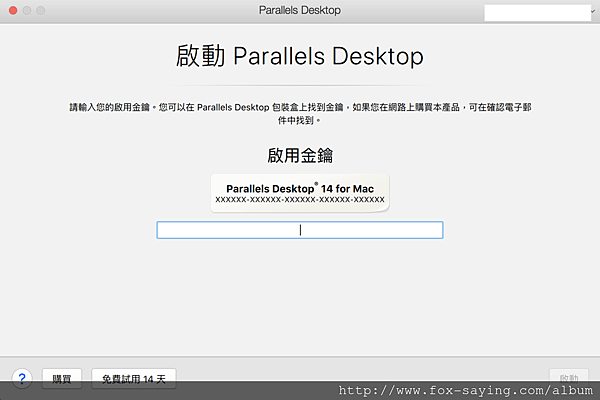Screen dimensions: 600x400
Task: Click the 啟動 Parallels Desktop title
Action: coord(300,56)
